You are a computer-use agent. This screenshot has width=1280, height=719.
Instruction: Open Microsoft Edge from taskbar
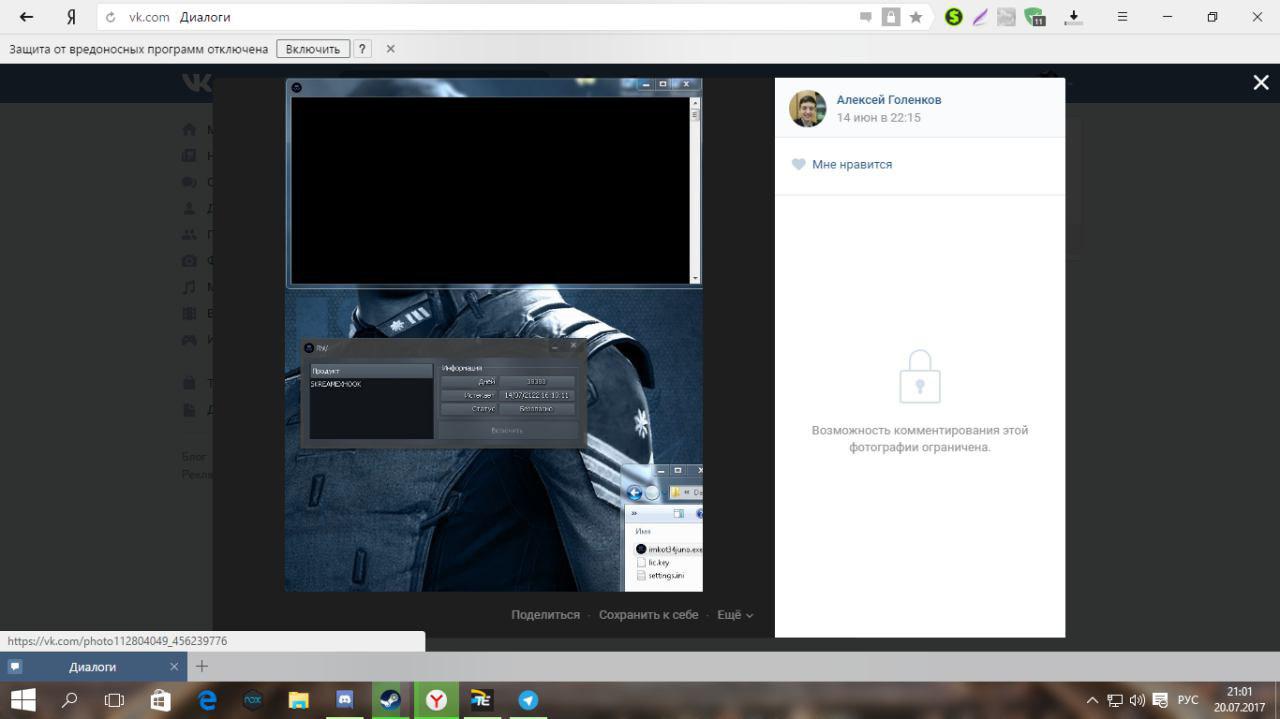point(207,700)
